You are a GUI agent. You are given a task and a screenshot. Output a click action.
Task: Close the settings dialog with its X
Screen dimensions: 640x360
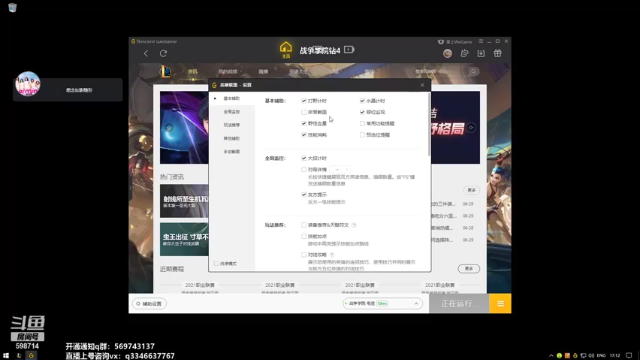[422, 85]
